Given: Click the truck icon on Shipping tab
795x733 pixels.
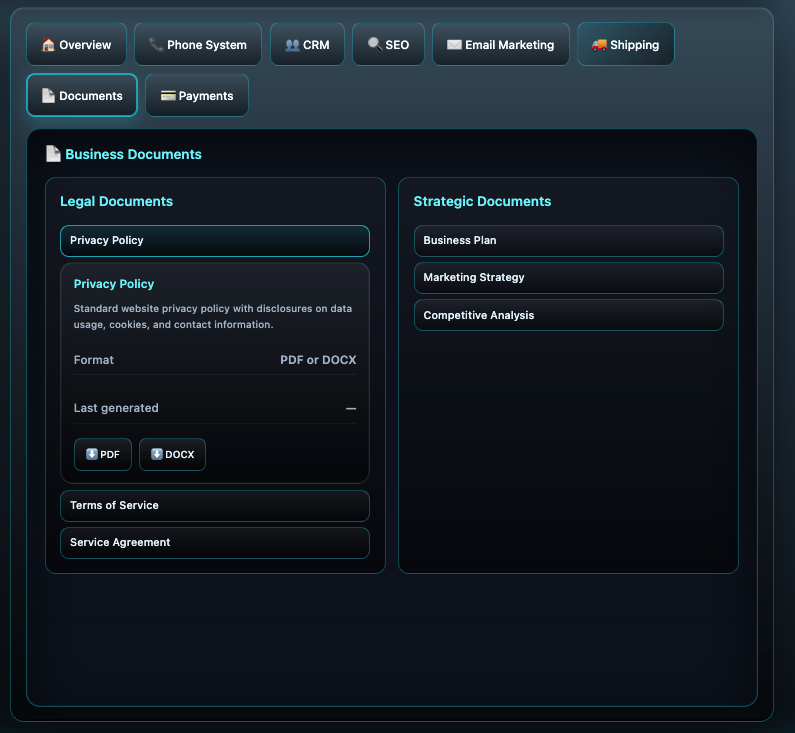Looking at the screenshot, I should [599, 45].
